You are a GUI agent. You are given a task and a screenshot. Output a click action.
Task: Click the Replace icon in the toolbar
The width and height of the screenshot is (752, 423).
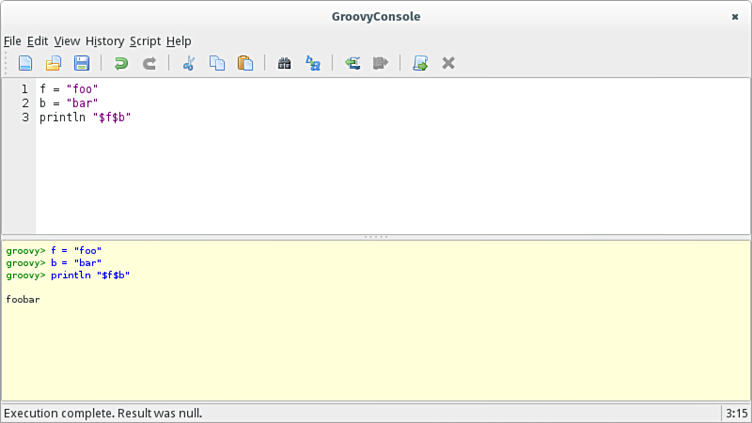[312, 63]
